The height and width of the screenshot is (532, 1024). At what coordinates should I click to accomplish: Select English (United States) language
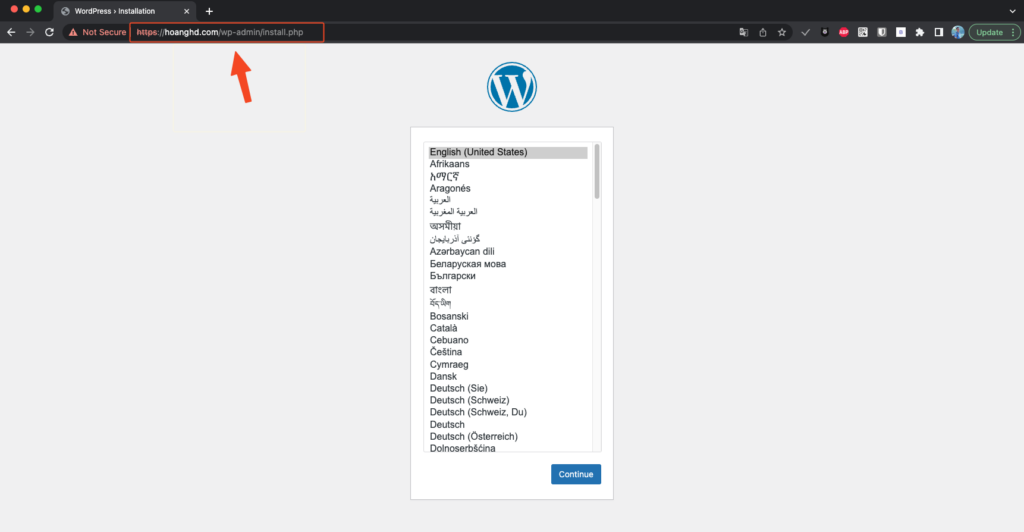pyautogui.click(x=507, y=152)
